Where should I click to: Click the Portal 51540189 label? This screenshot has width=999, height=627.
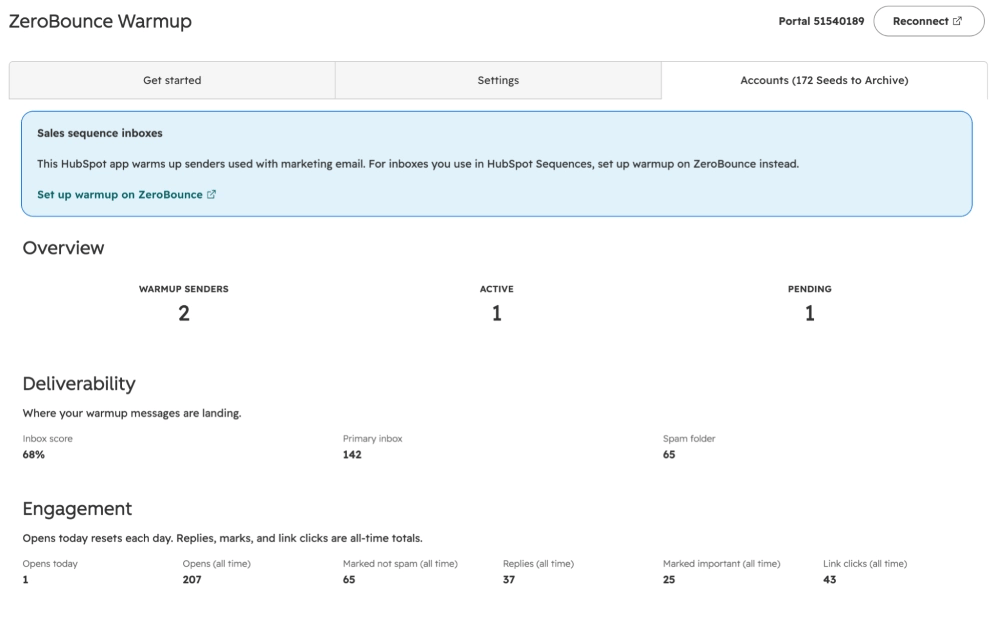point(821,21)
